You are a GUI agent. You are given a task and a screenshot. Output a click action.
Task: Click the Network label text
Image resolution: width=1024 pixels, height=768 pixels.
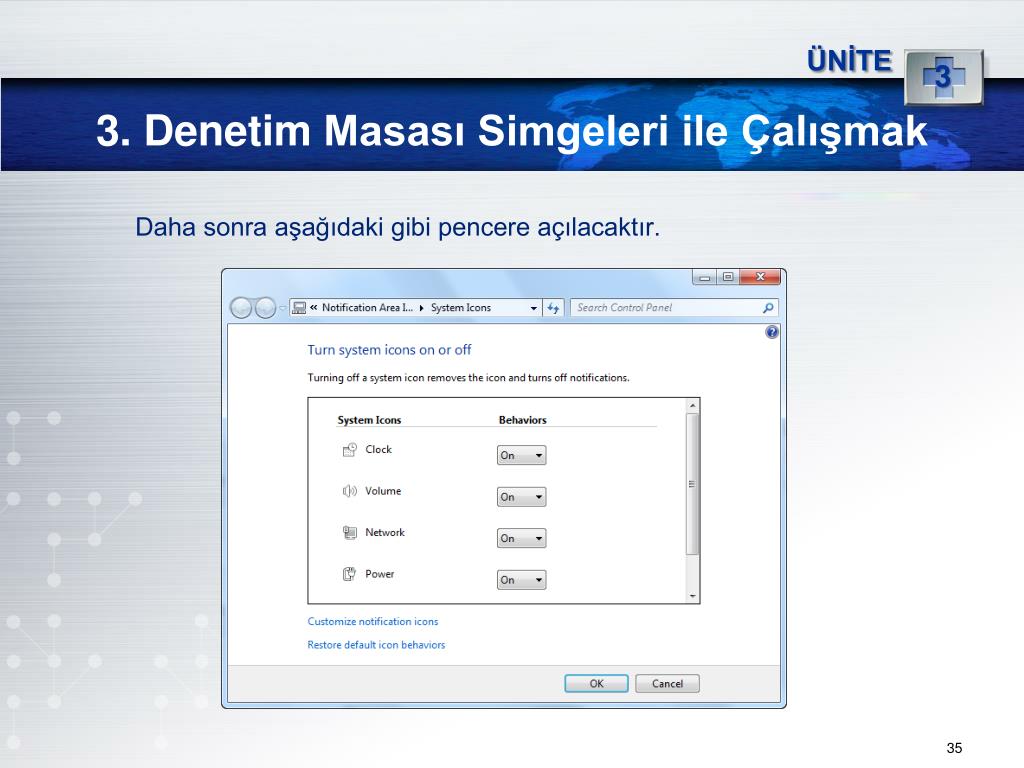coord(385,532)
